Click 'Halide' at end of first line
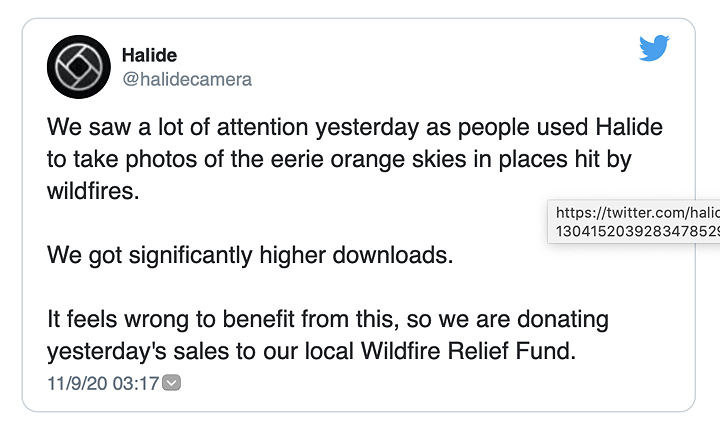This screenshot has width=720, height=434. [629, 127]
